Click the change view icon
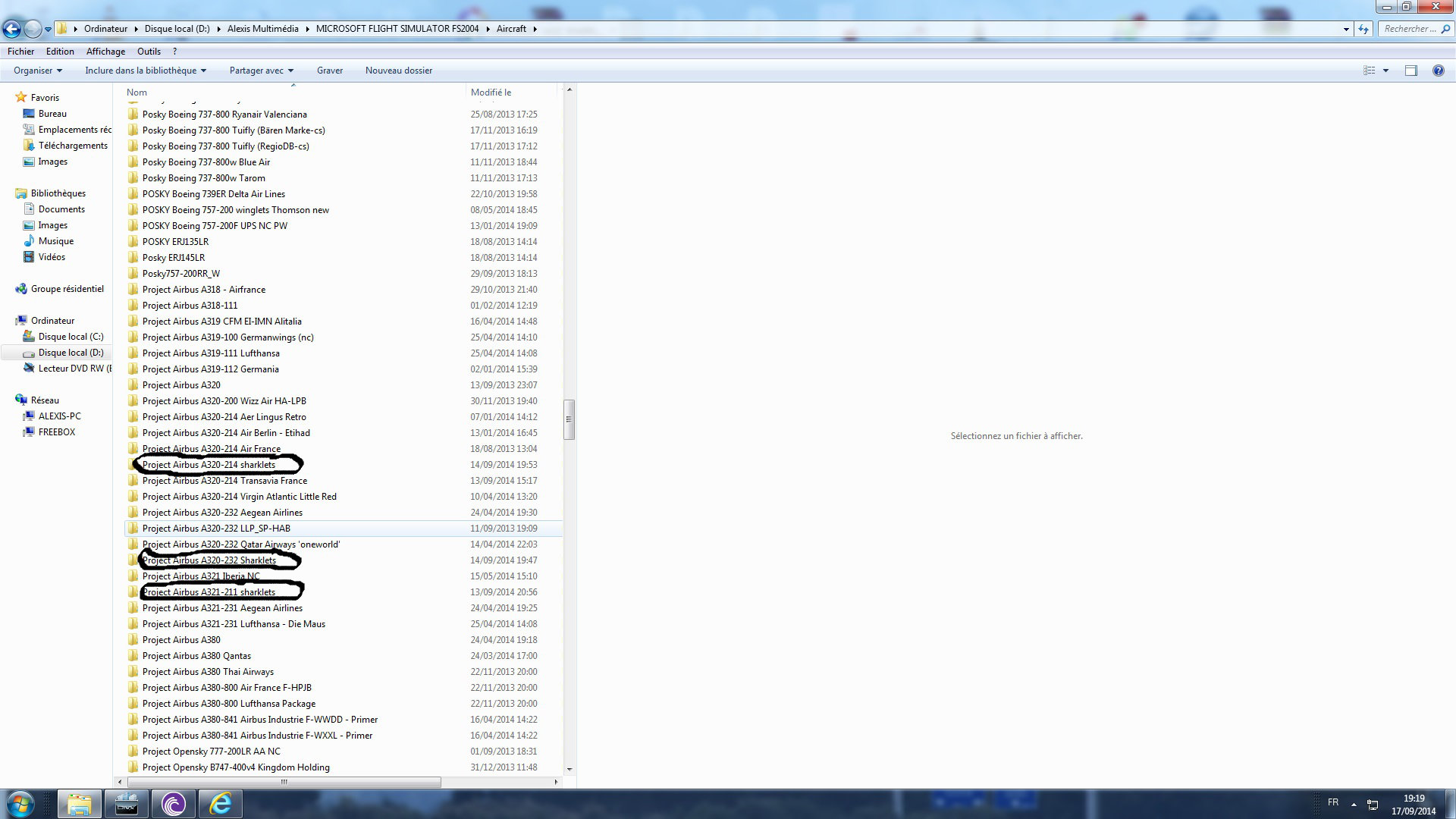 click(x=1369, y=71)
